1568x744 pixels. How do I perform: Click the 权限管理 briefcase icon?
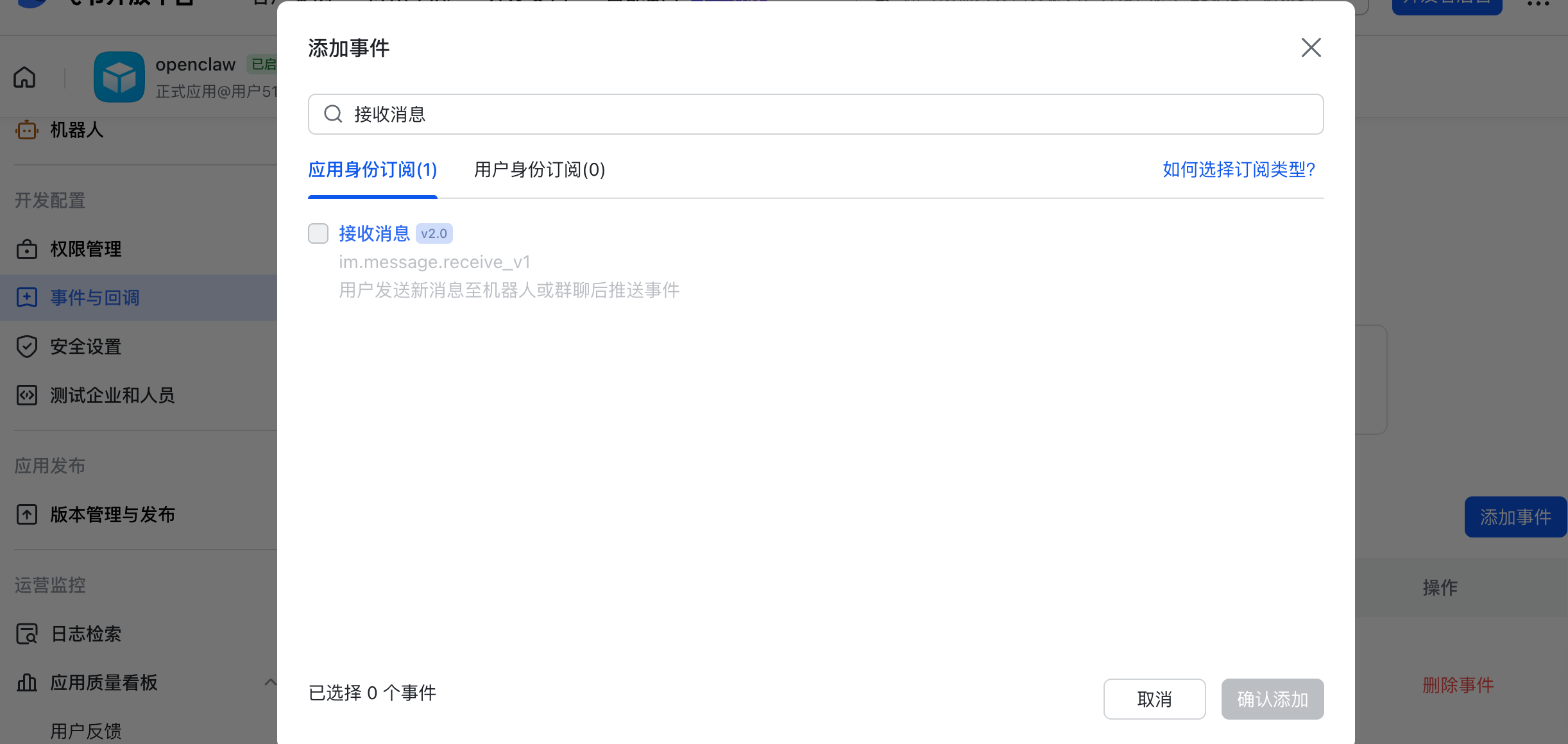pyautogui.click(x=26, y=249)
